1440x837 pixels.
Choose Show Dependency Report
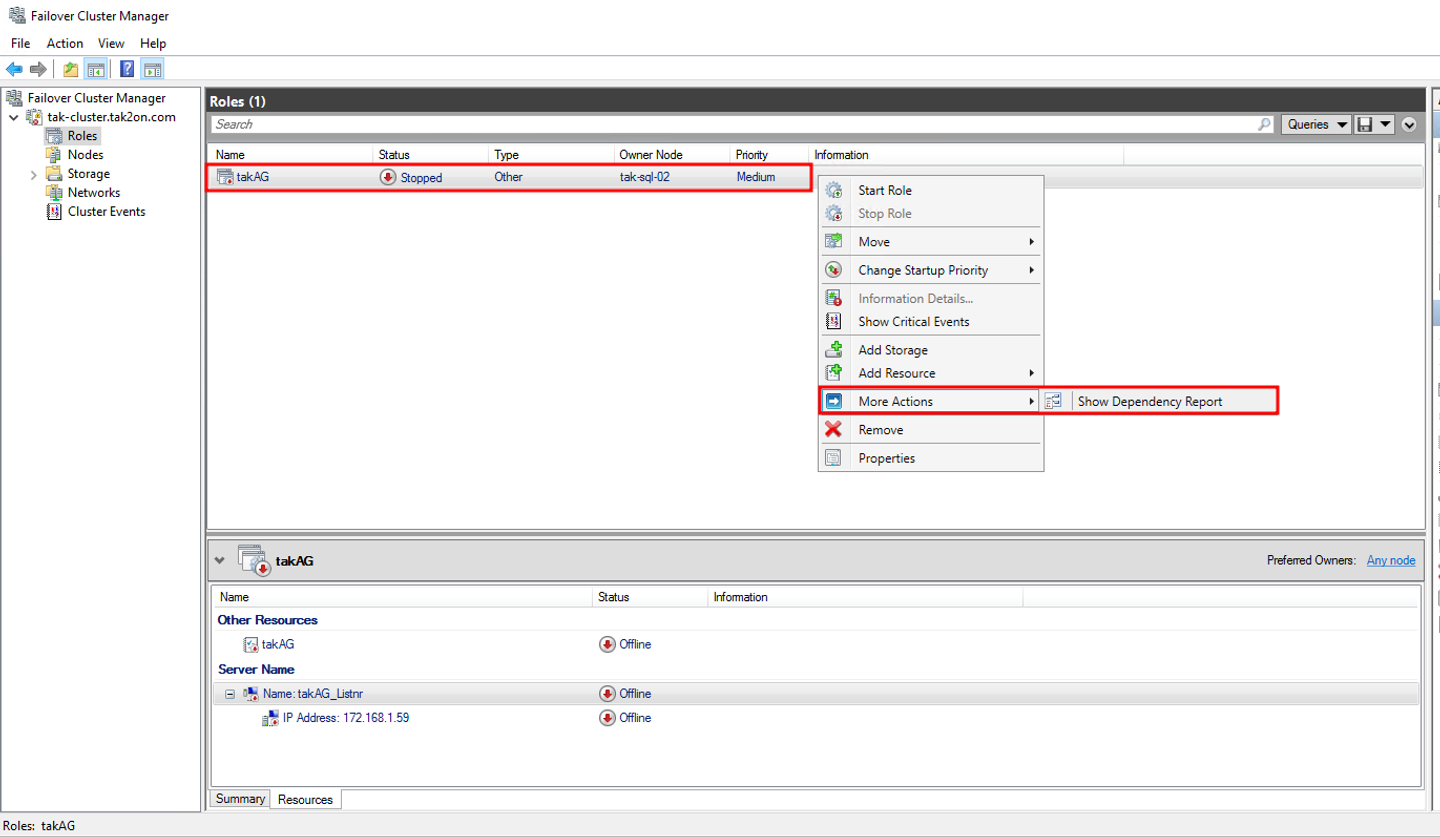pos(1158,401)
